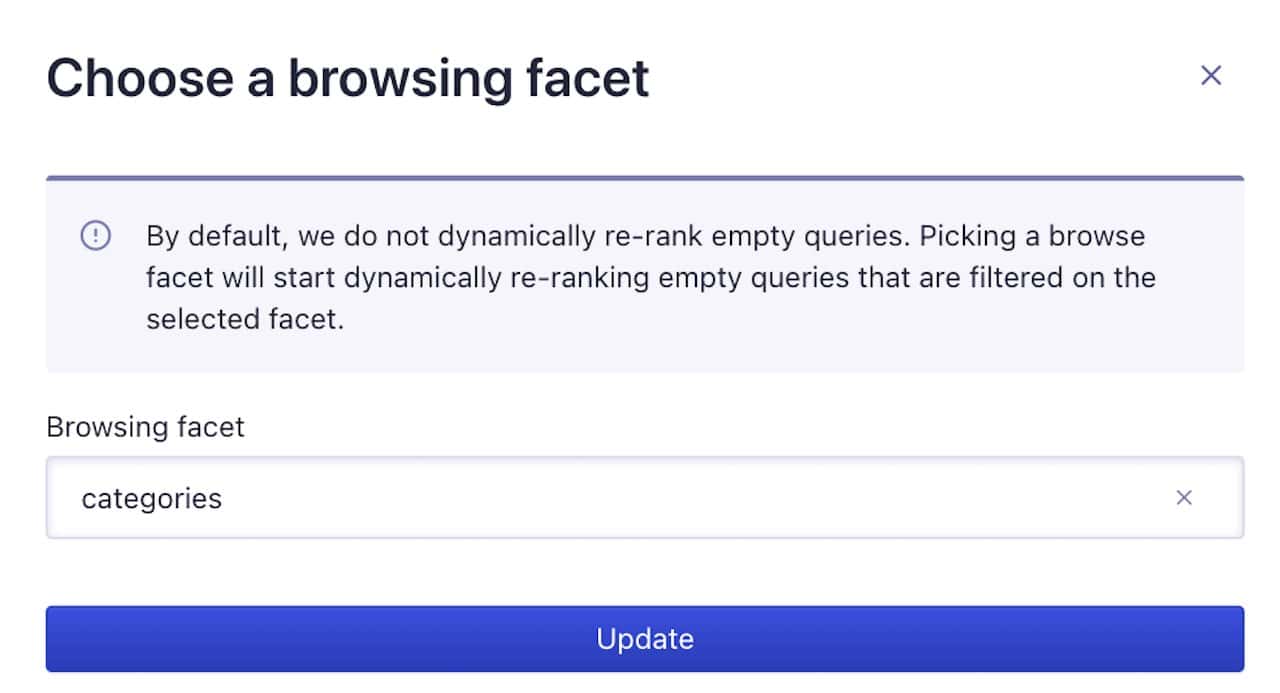Click the Choose a browsing facet title
This screenshot has width=1280, height=693.
349,77
